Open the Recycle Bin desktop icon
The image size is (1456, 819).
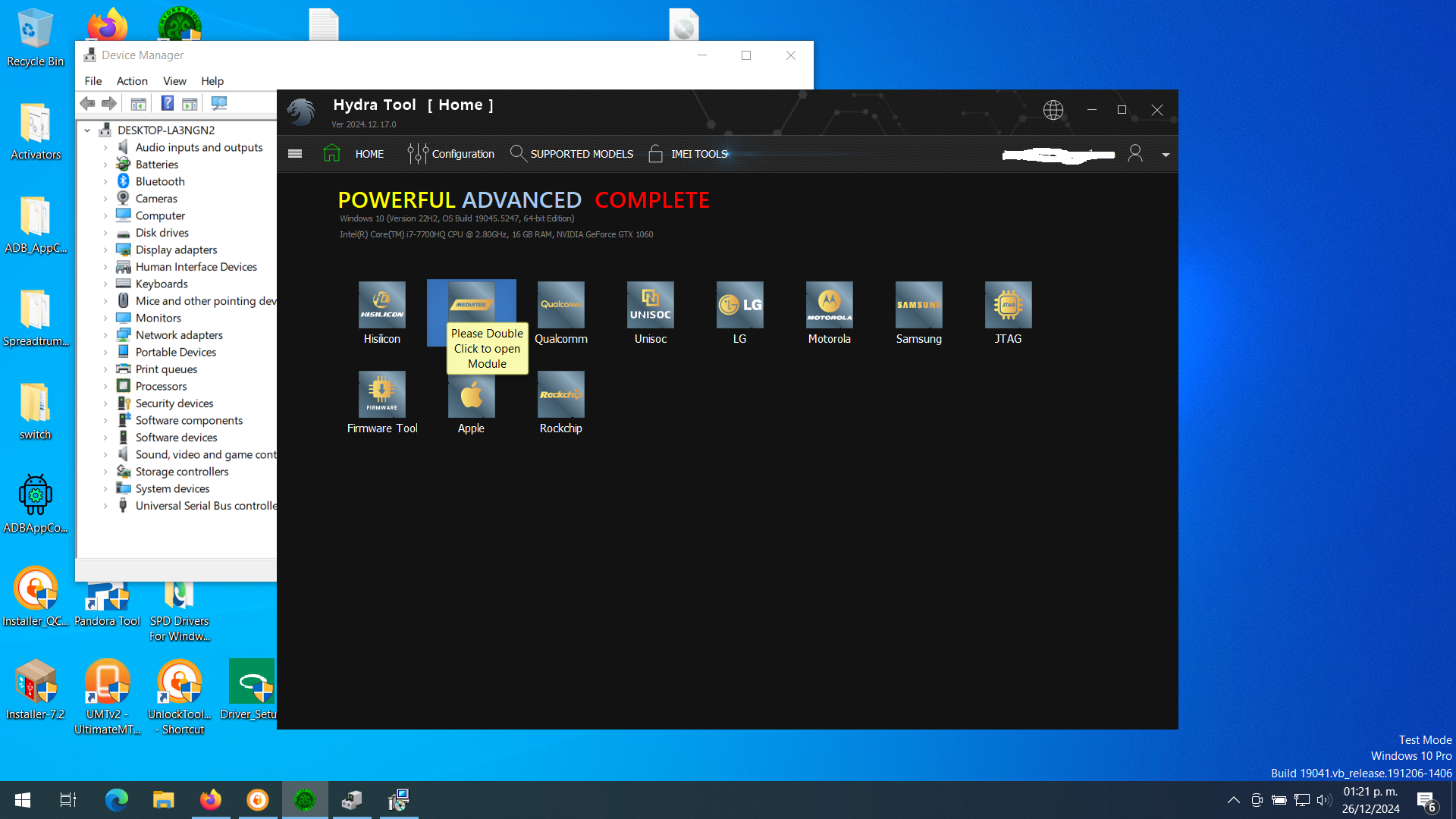(35, 38)
